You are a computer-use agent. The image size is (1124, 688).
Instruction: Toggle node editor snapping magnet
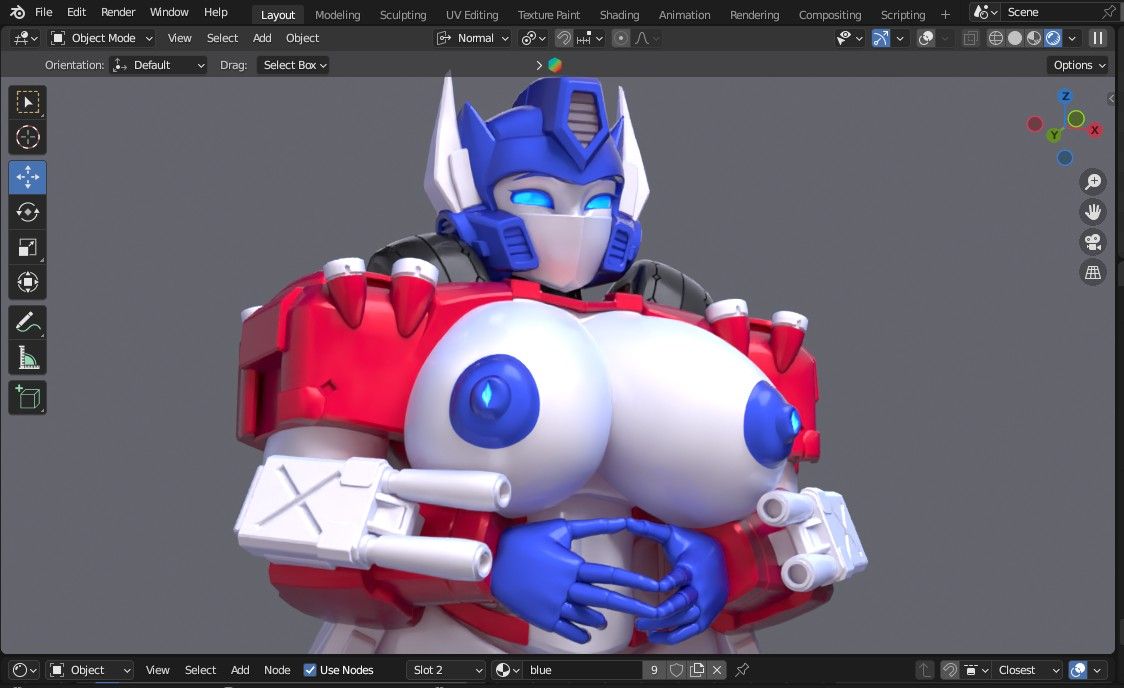click(950, 670)
